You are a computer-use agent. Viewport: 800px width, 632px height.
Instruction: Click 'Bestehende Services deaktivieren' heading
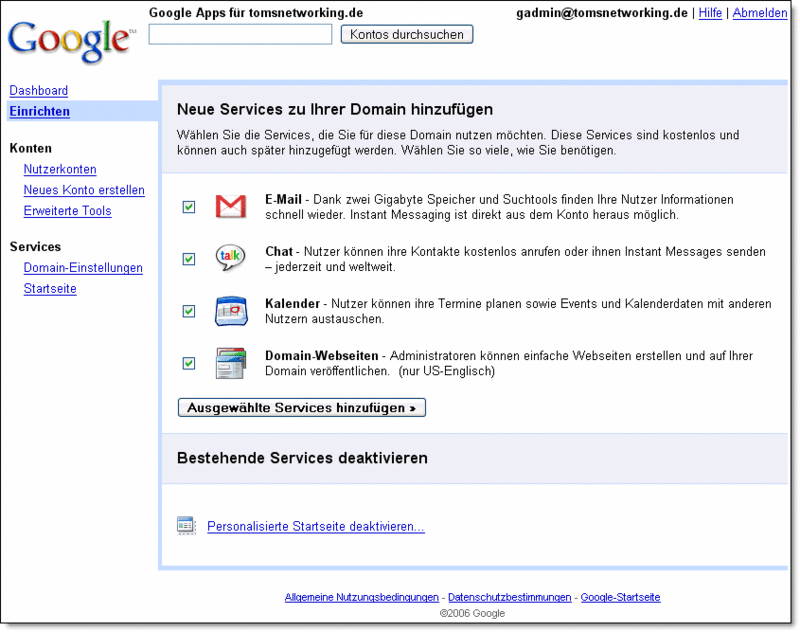coord(302,458)
